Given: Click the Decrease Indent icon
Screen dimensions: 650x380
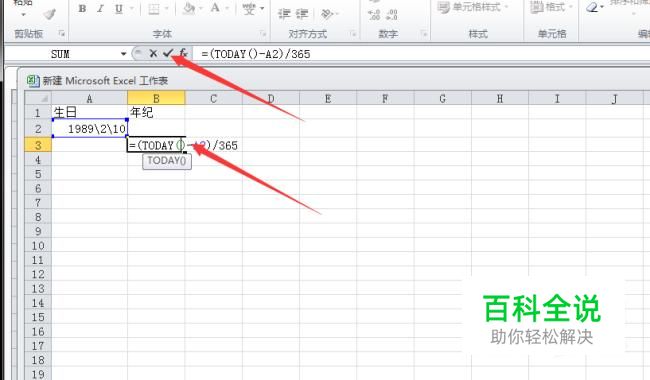Looking at the screenshot, I should [284, 14].
